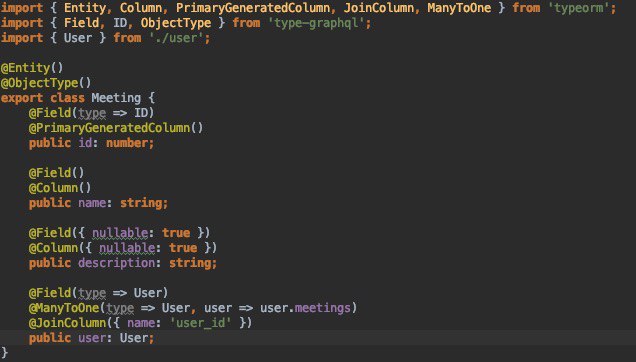Click the @Entity() decorator
The width and height of the screenshot is (636, 362).
(x=32, y=68)
